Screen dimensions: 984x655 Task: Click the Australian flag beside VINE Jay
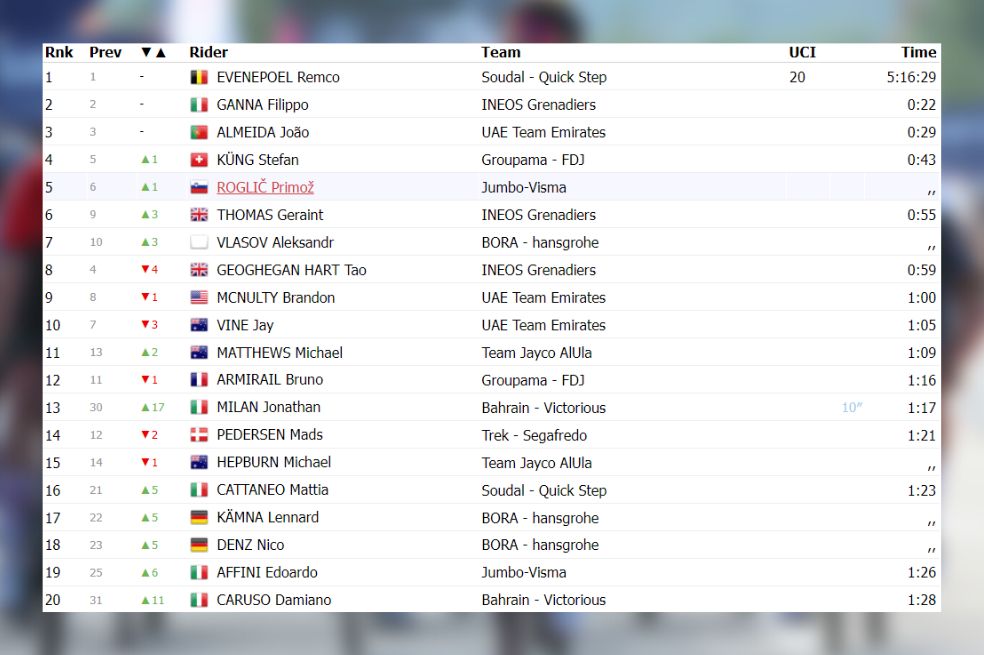click(199, 325)
